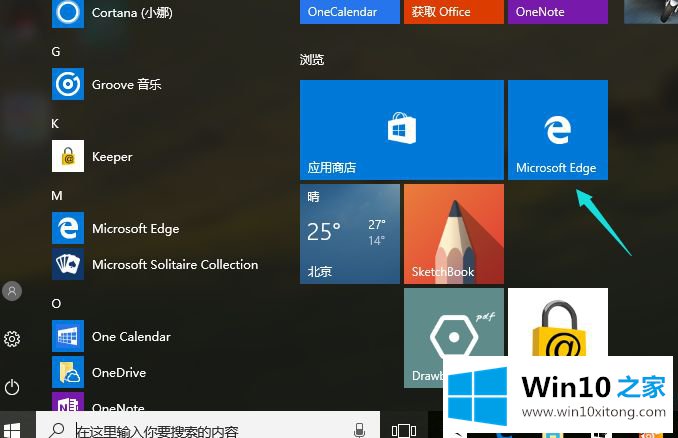Open the 获取 Office tile
678x438 pixels.
pos(454,12)
